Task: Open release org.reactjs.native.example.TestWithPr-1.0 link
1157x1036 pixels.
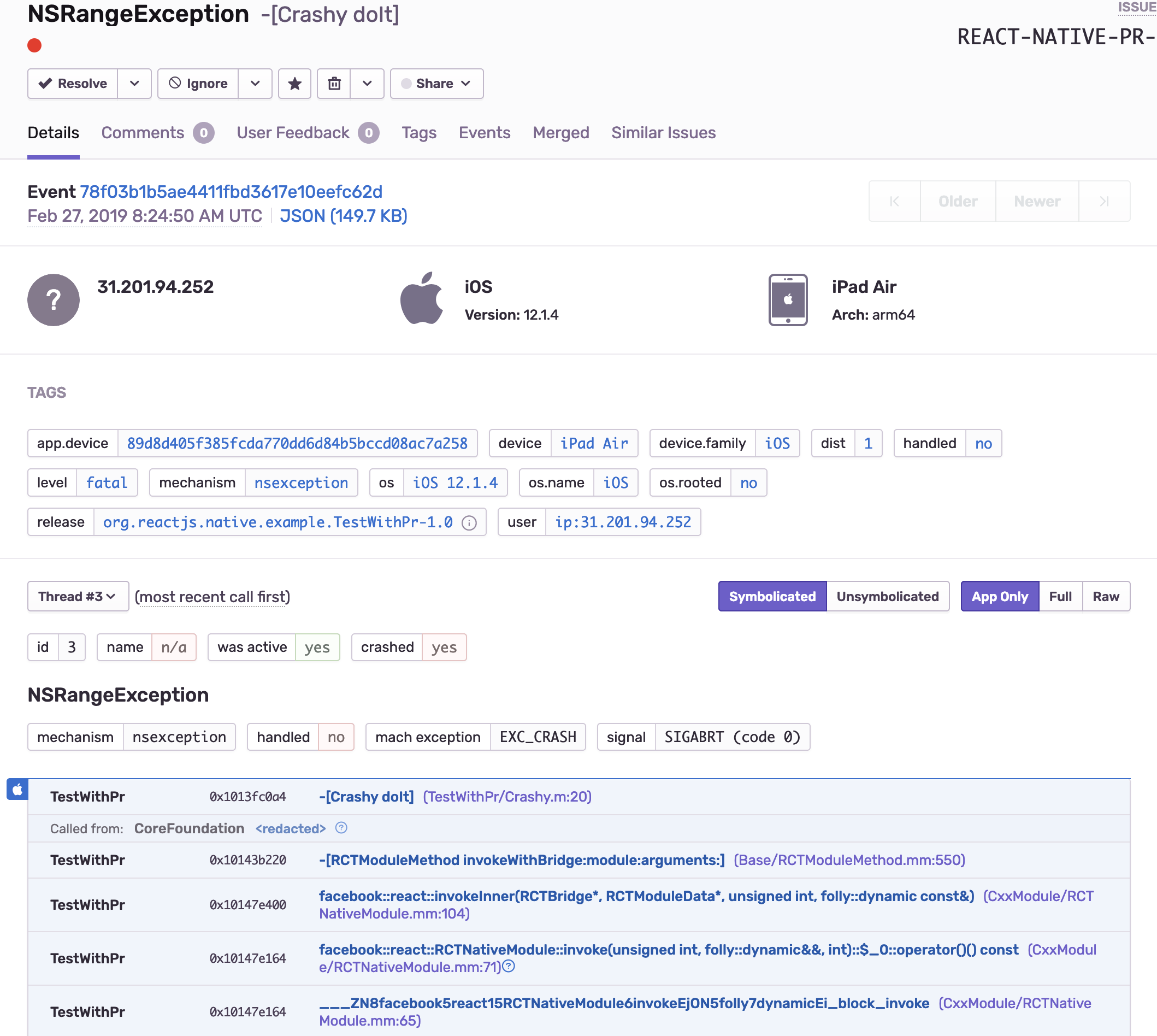Action: [278, 522]
